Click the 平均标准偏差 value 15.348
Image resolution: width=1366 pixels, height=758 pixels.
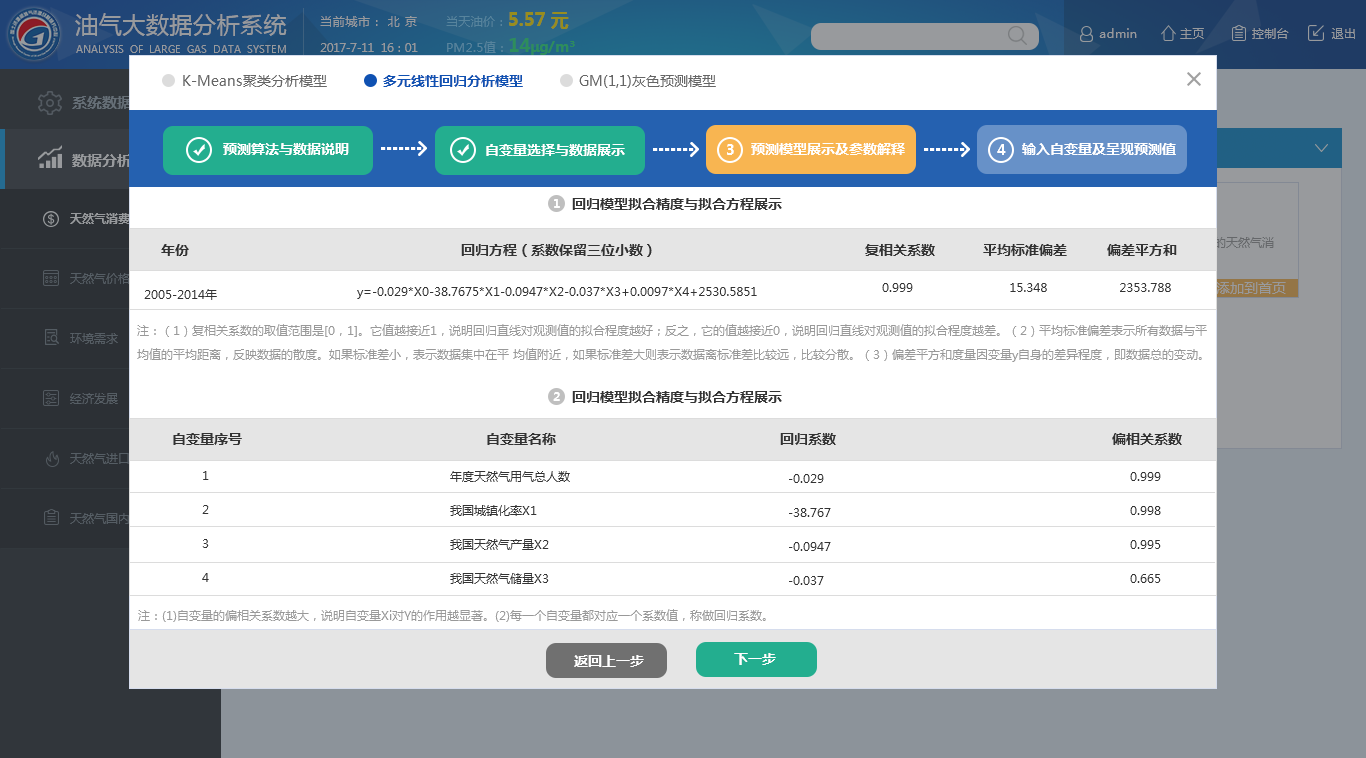click(x=1028, y=288)
